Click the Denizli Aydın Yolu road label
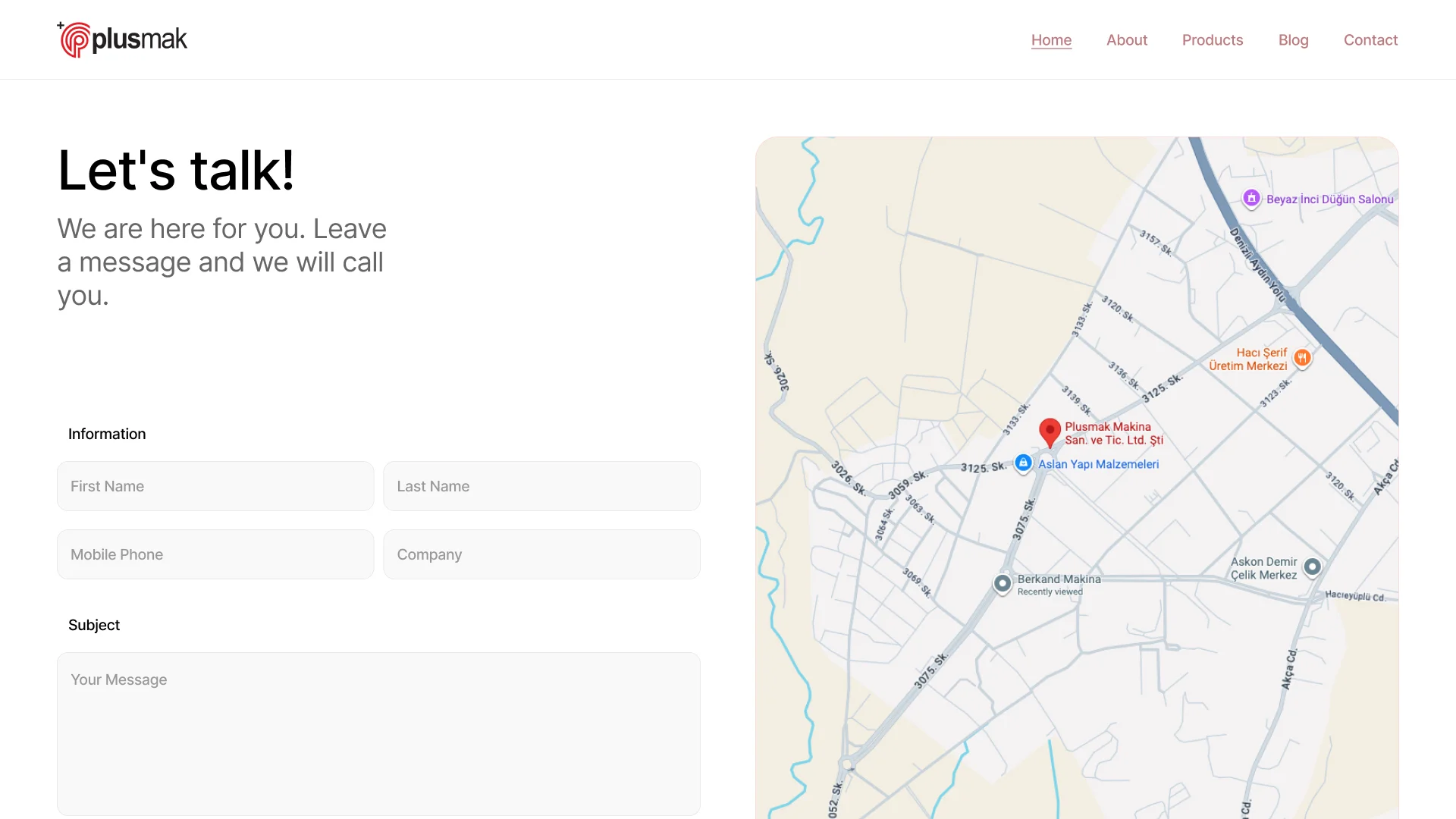1456x819 pixels. point(1258,265)
